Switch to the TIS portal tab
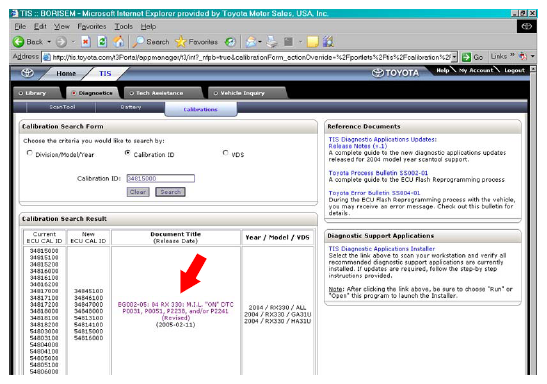Screen dimensions: 547x384 click(x=105, y=74)
